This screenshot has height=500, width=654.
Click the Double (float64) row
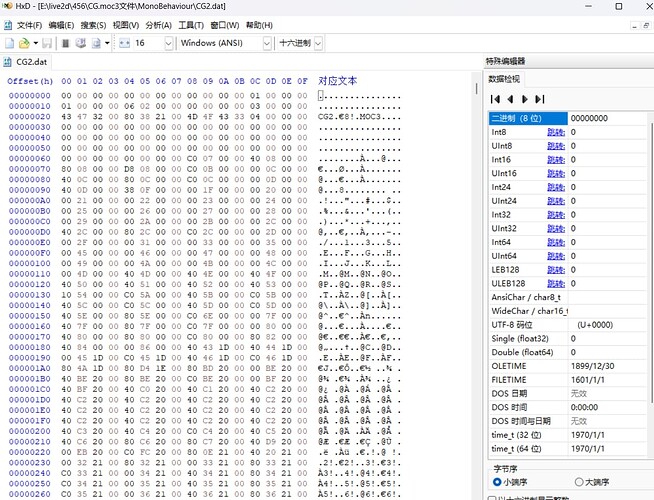(x=567, y=352)
